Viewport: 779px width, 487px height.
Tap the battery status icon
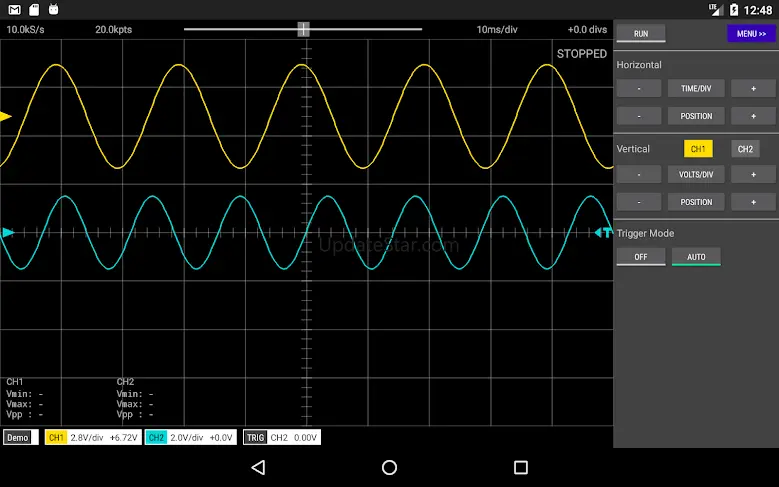[734, 9]
